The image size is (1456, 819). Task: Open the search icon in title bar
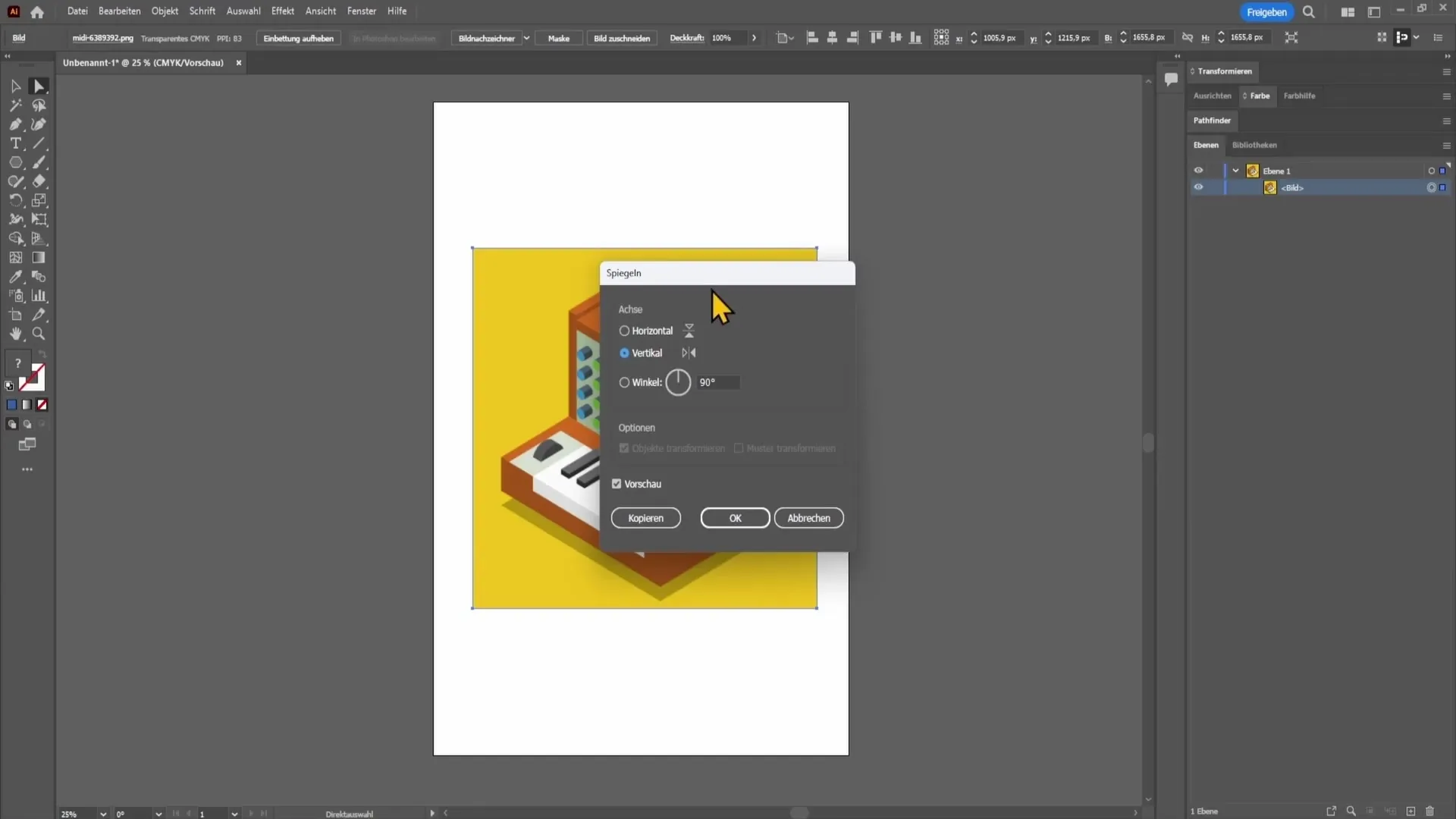(x=1308, y=12)
